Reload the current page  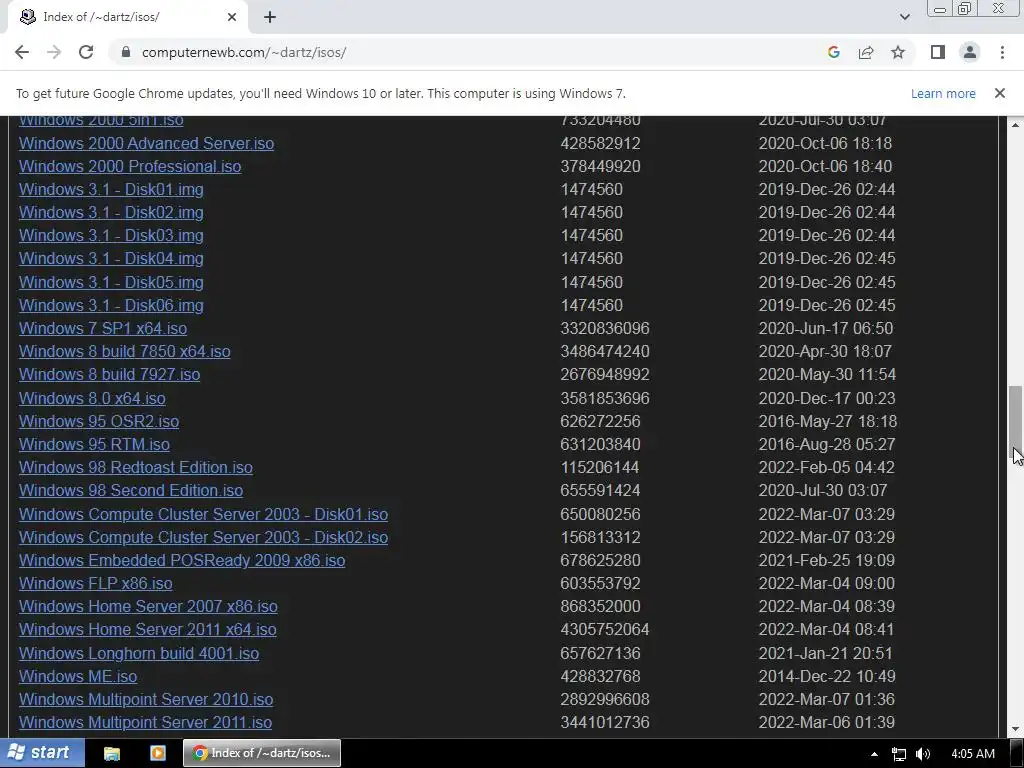point(86,52)
